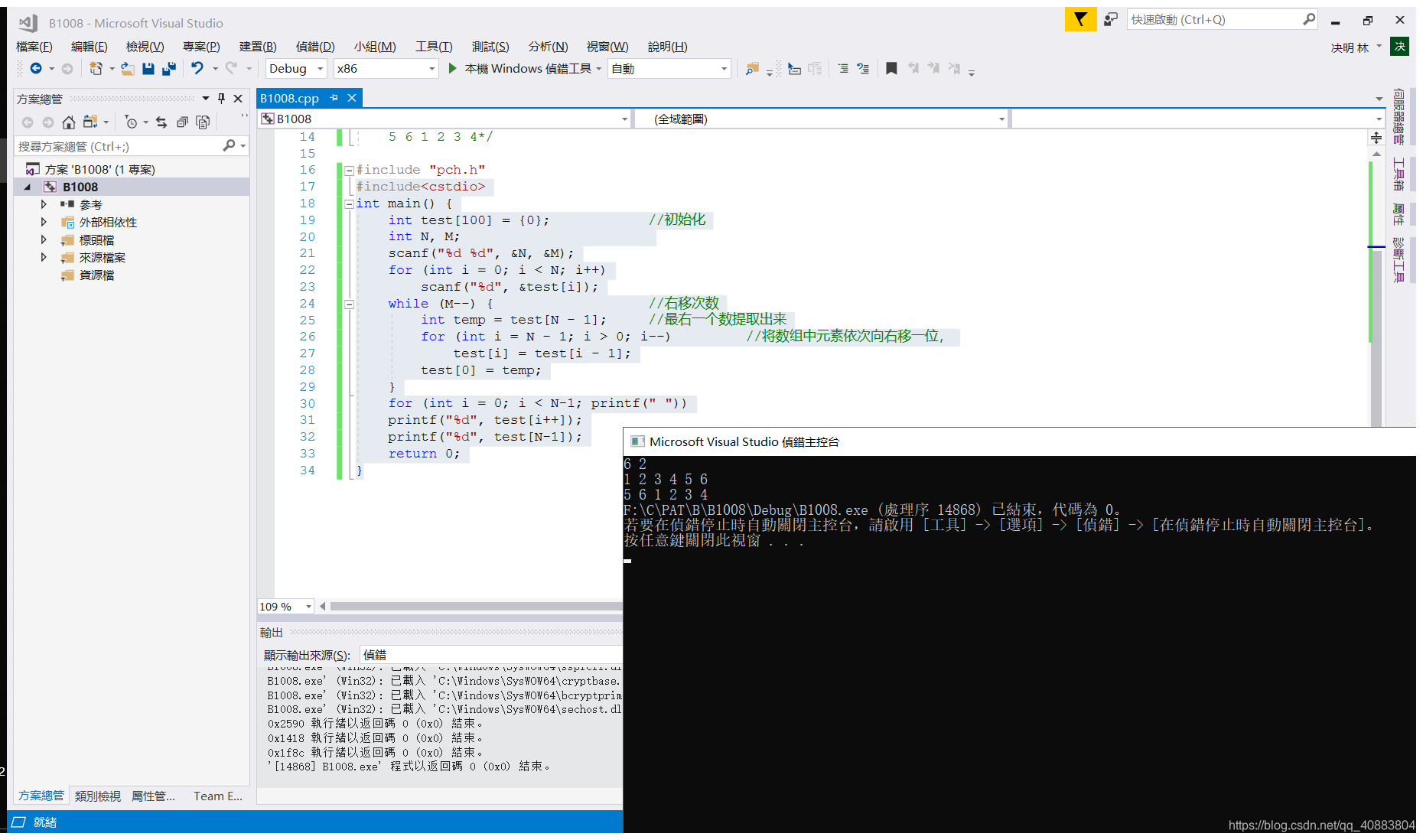Close the B1008.cpp tab with its X
Screen dimensions: 1423x840
pyautogui.click(x=352, y=98)
